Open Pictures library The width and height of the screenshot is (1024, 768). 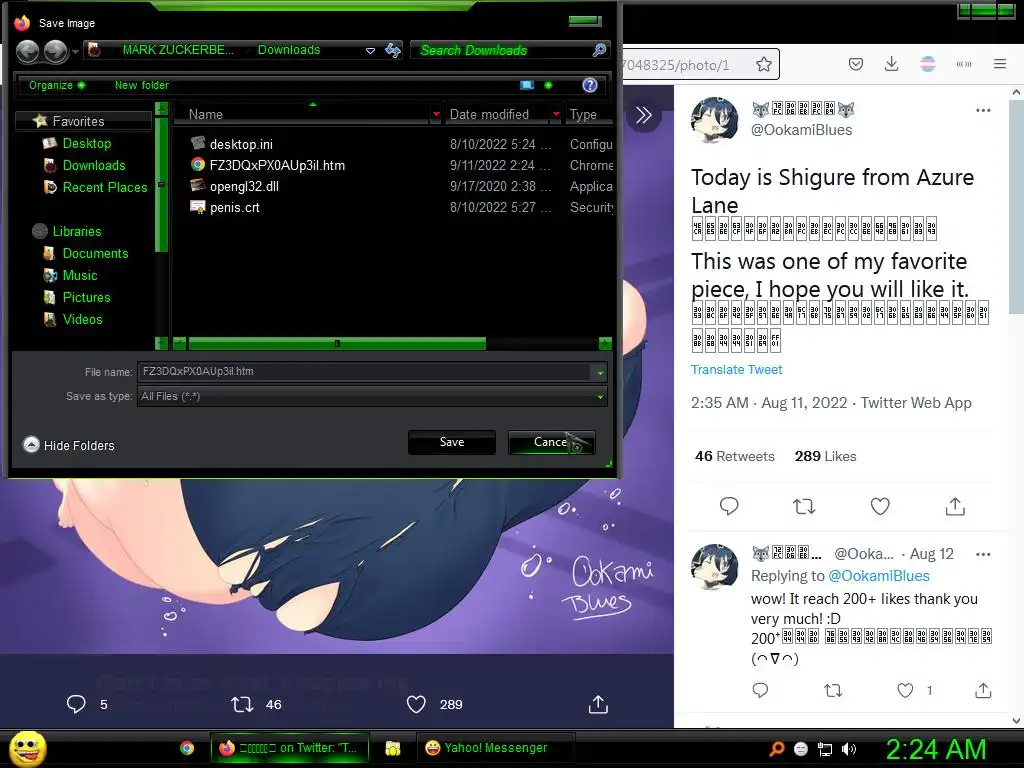click(86, 297)
